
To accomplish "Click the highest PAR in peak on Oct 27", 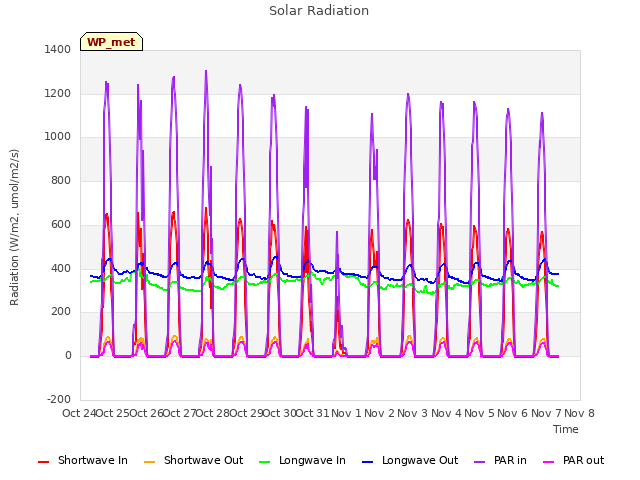I will pyautogui.click(x=206, y=71).
